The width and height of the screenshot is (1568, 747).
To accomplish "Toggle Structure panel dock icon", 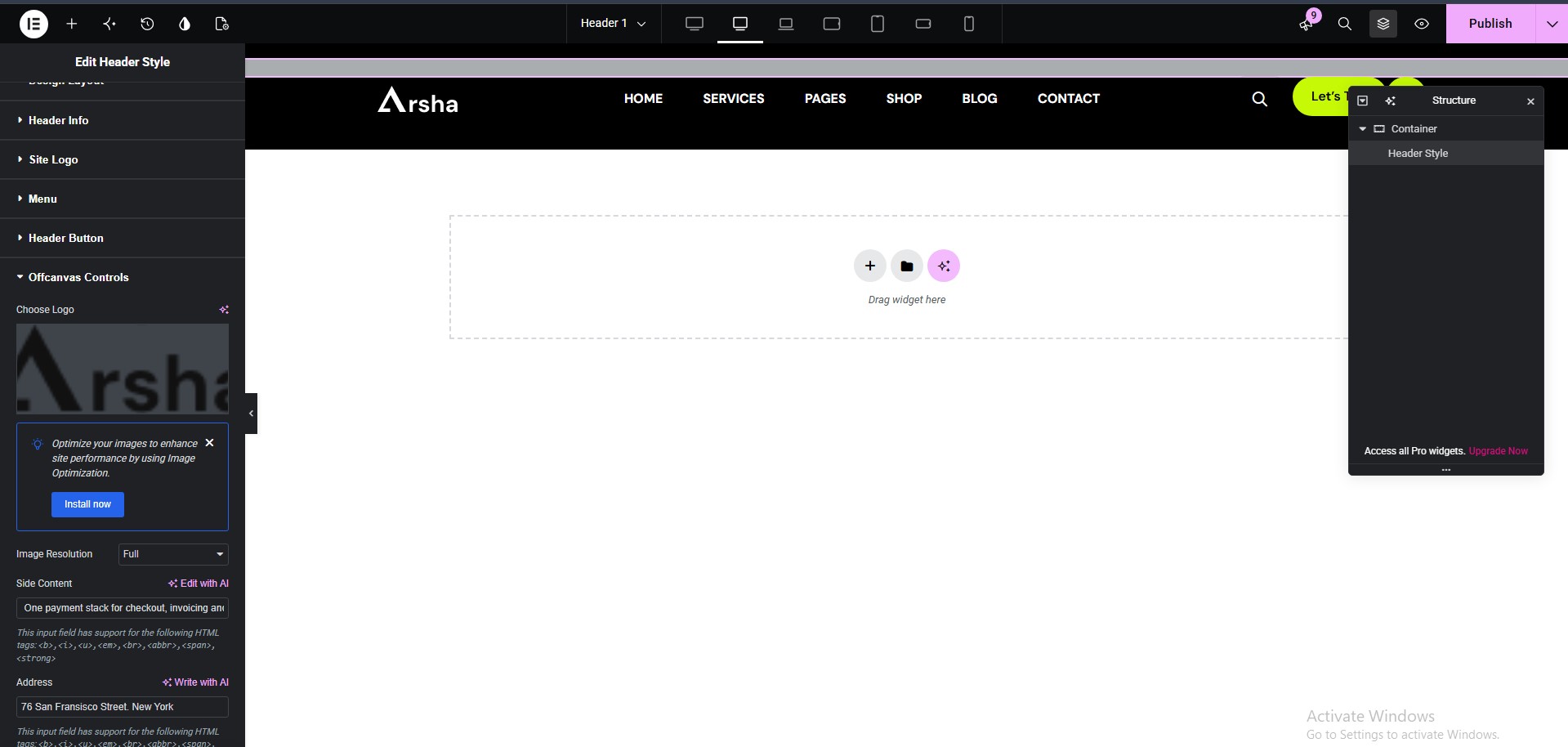I will (x=1362, y=101).
